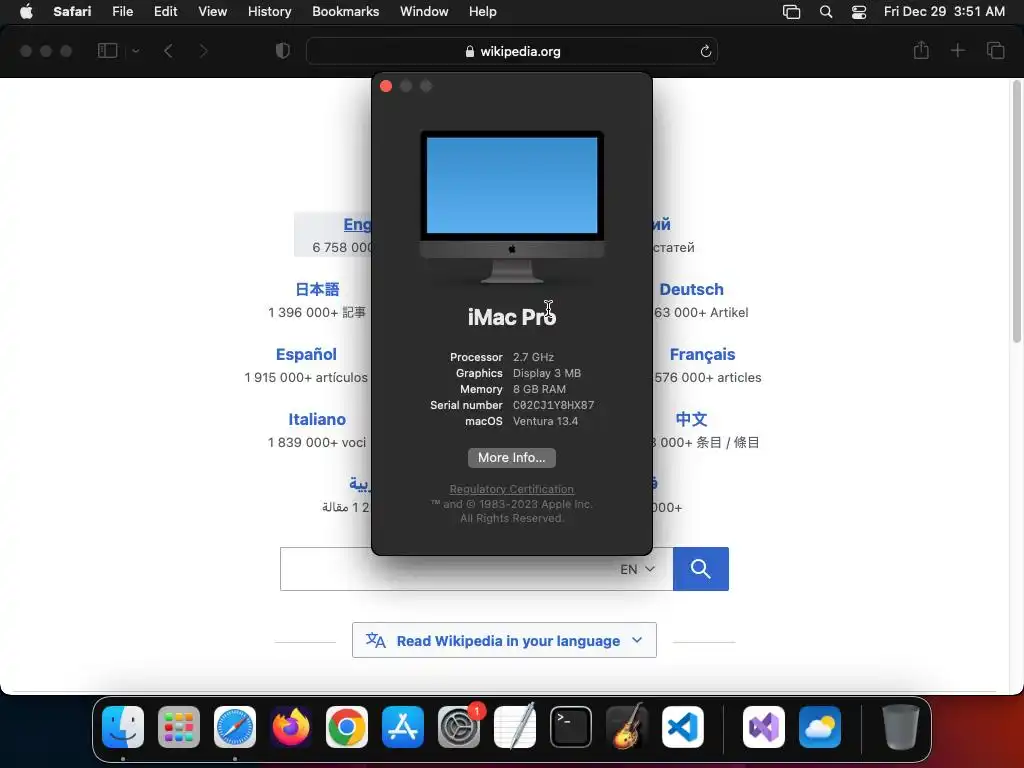This screenshot has height=768, width=1024.
Task: Open the English Wikipedia link
Action: [x=357, y=224]
